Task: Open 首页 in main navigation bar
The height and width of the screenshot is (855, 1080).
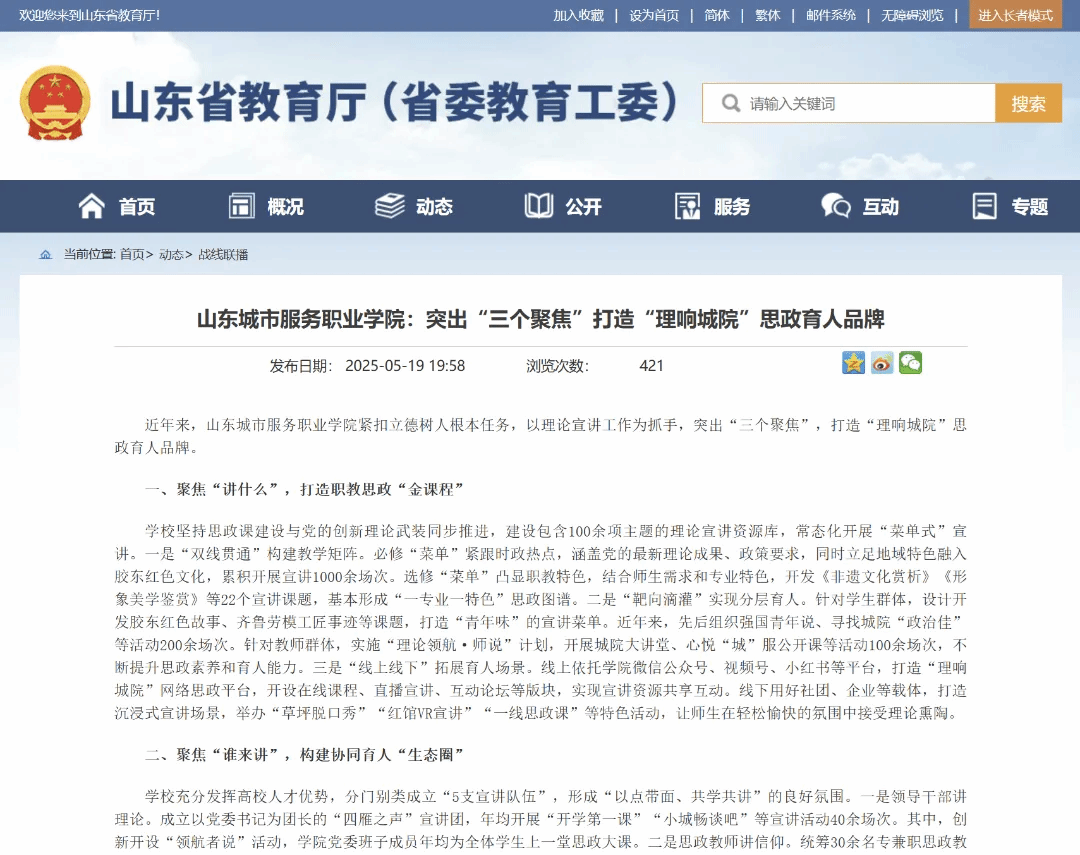Action: tap(117, 207)
